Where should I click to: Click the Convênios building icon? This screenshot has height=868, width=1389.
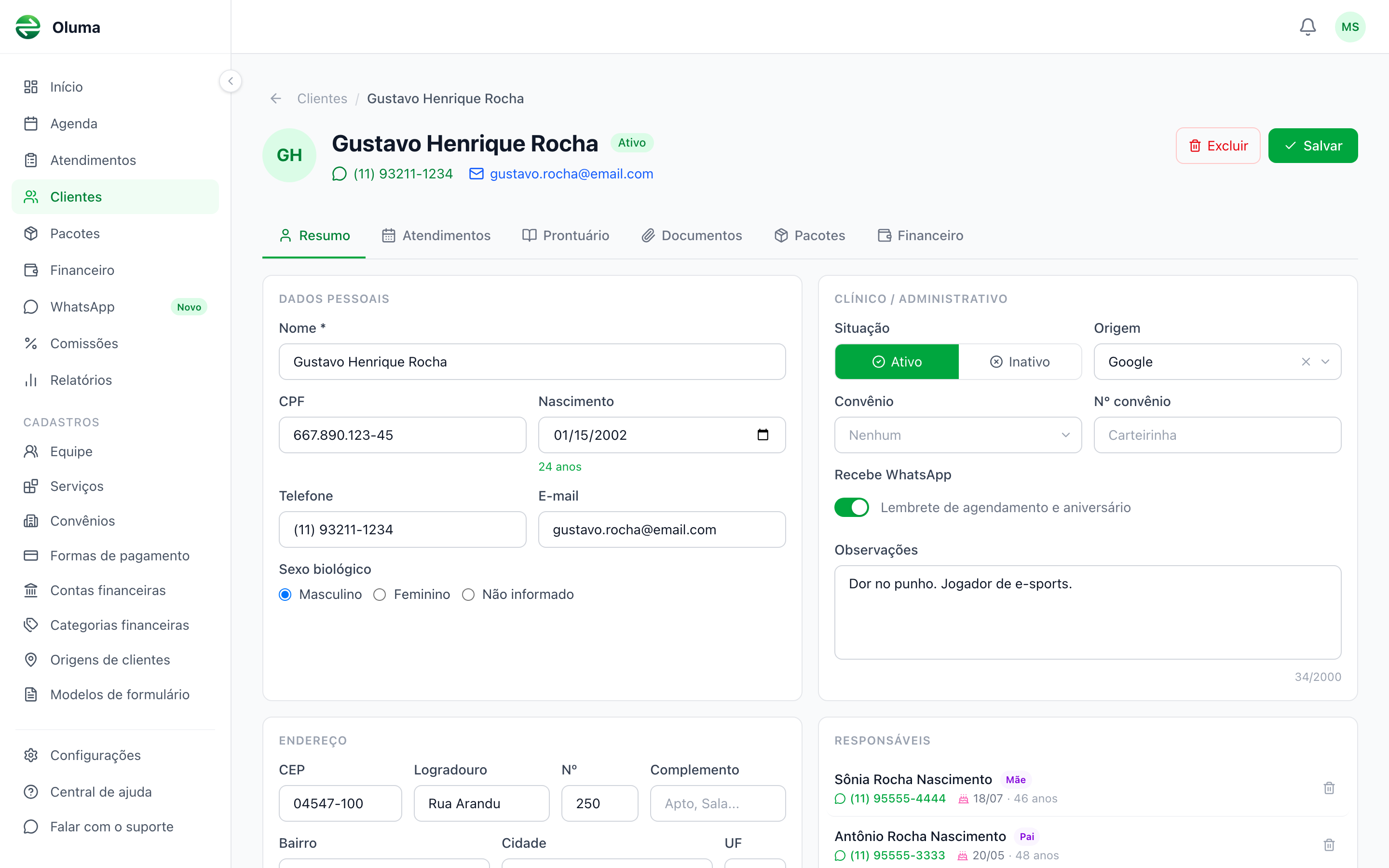pyautogui.click(x=31, y=521)
